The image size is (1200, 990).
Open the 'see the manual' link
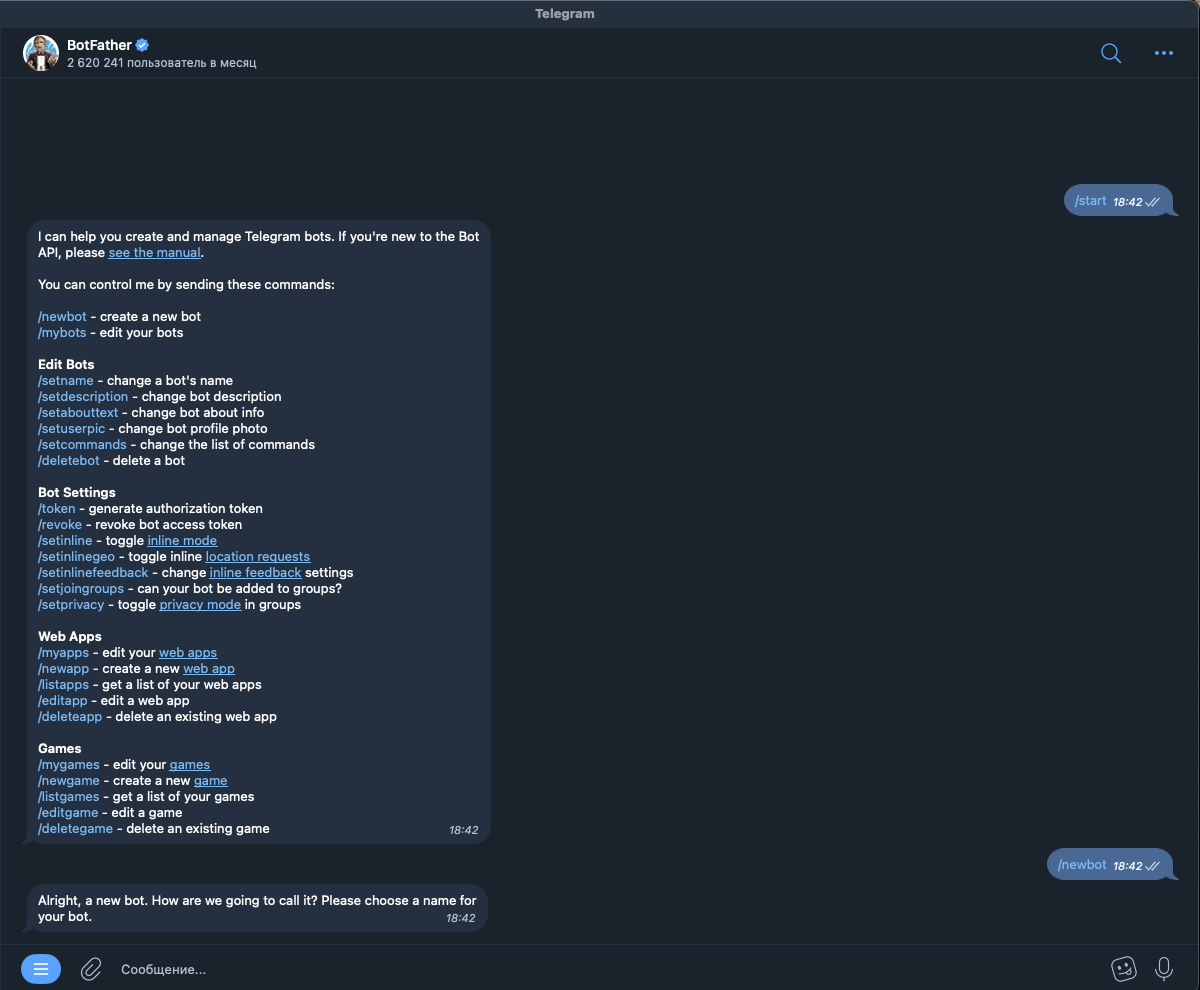point(155,253)
